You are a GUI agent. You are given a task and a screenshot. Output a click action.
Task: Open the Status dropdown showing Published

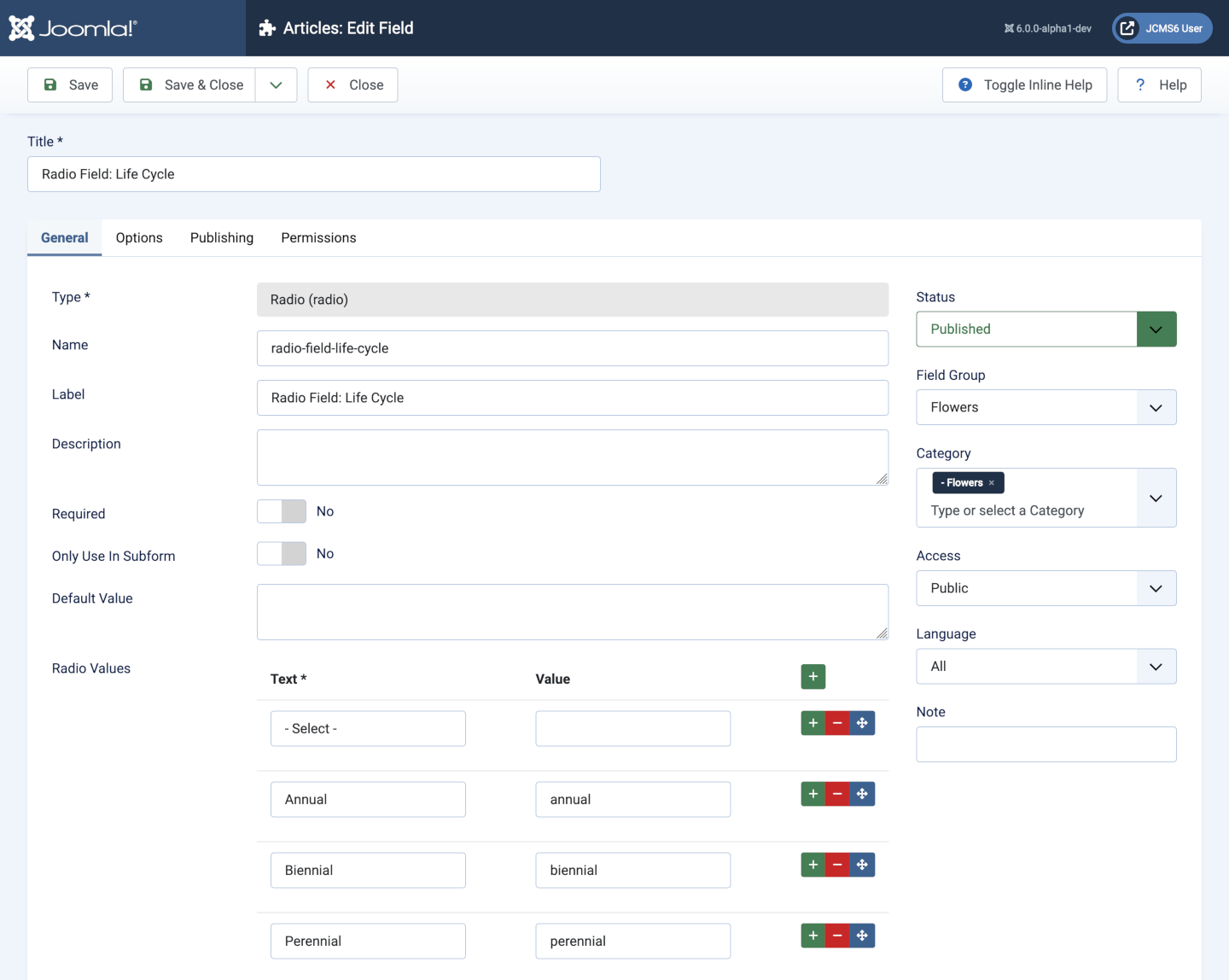[x=1046, y=330]
